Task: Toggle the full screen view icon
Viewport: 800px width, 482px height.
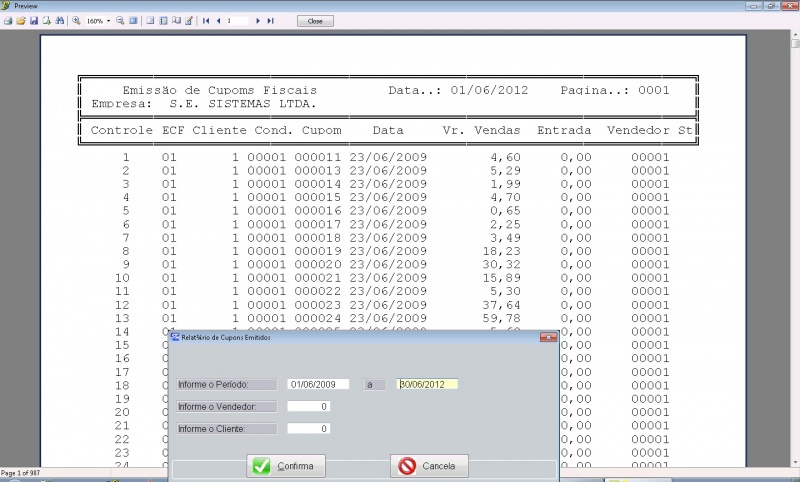Action: pos(133,20)
